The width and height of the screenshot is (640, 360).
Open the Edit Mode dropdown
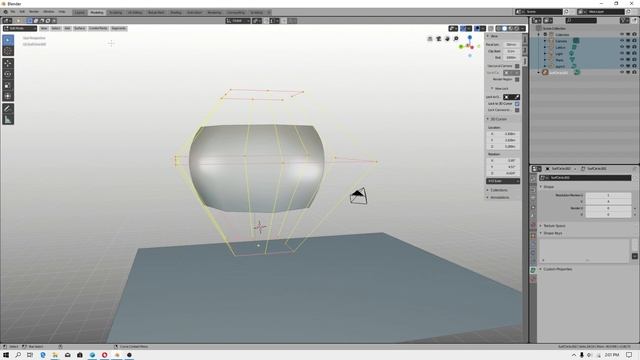[20, 29]
